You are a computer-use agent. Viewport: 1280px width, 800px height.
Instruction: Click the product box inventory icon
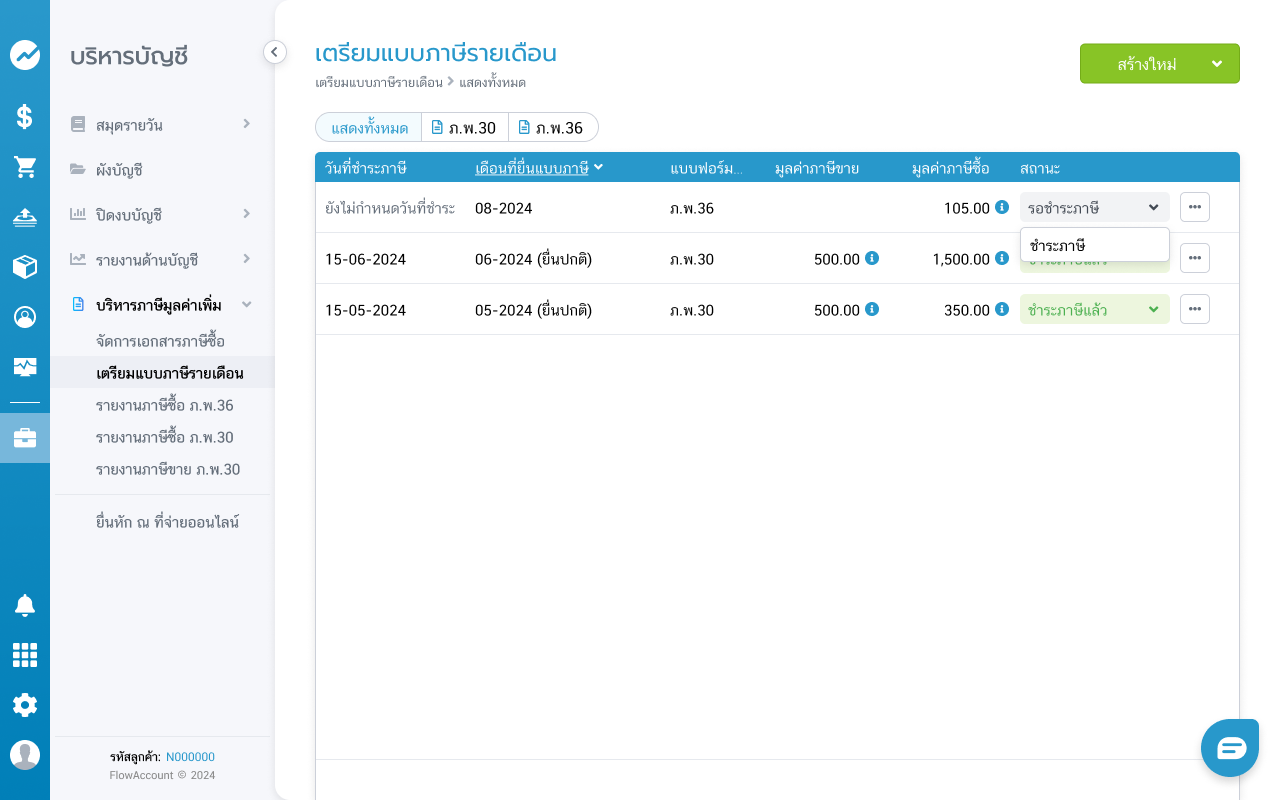pyautogui.click(x=25, y=267)
